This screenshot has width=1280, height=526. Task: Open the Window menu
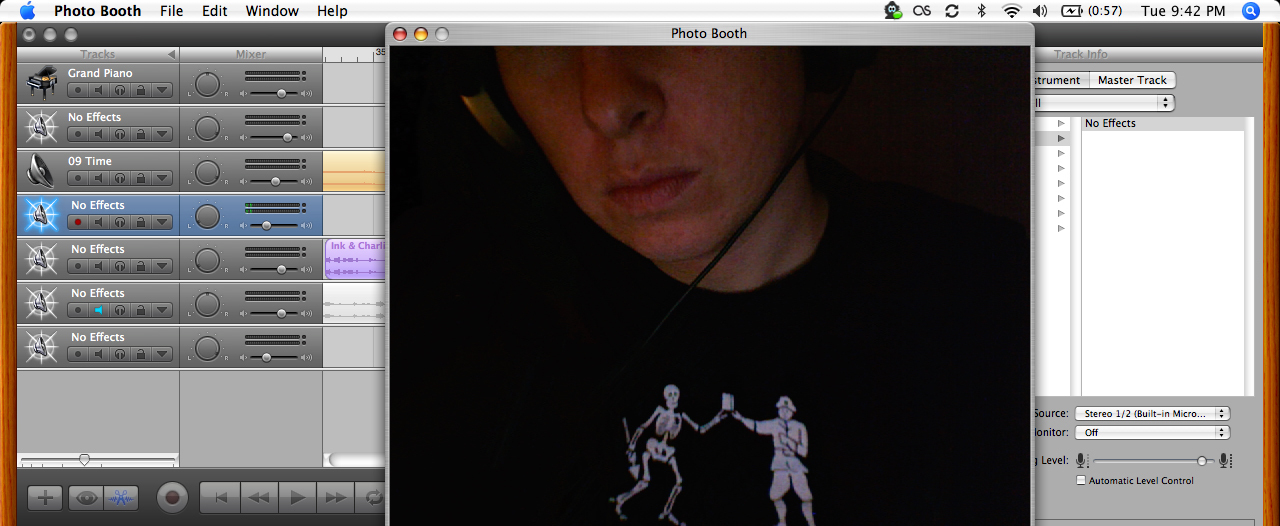click(272, 11)
